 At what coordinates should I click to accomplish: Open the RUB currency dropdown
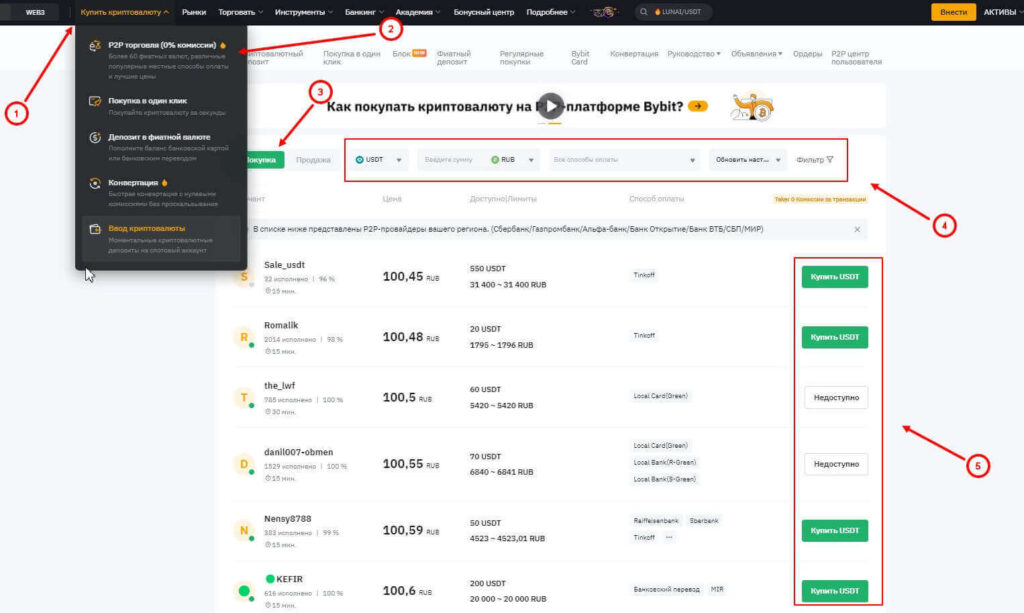[x=514, y=159]
